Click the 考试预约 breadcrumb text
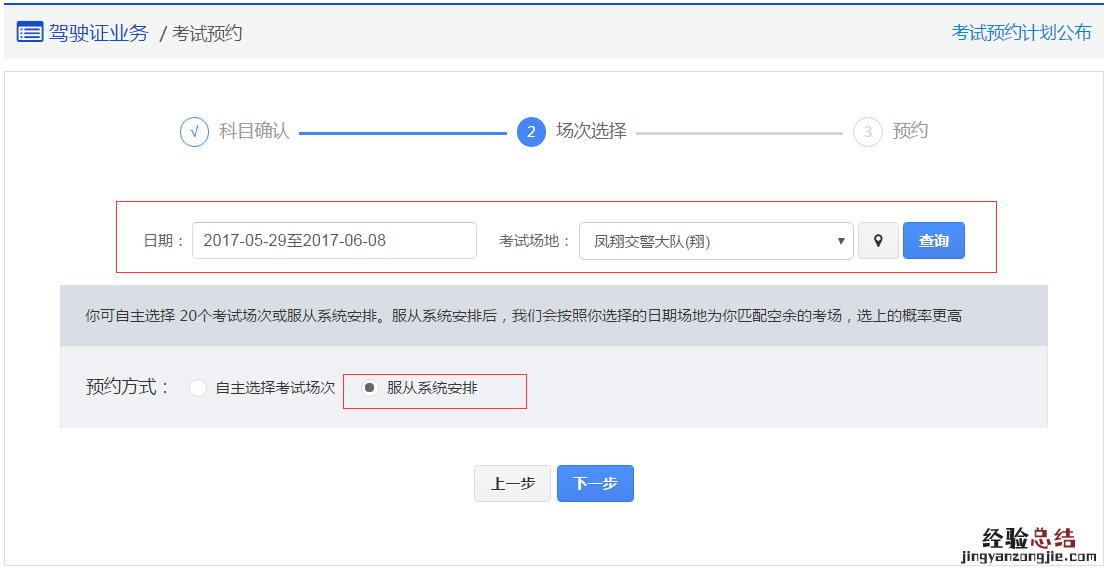Image resolution: width=1111 pixels, height=575 pixels. click(207, 34)
